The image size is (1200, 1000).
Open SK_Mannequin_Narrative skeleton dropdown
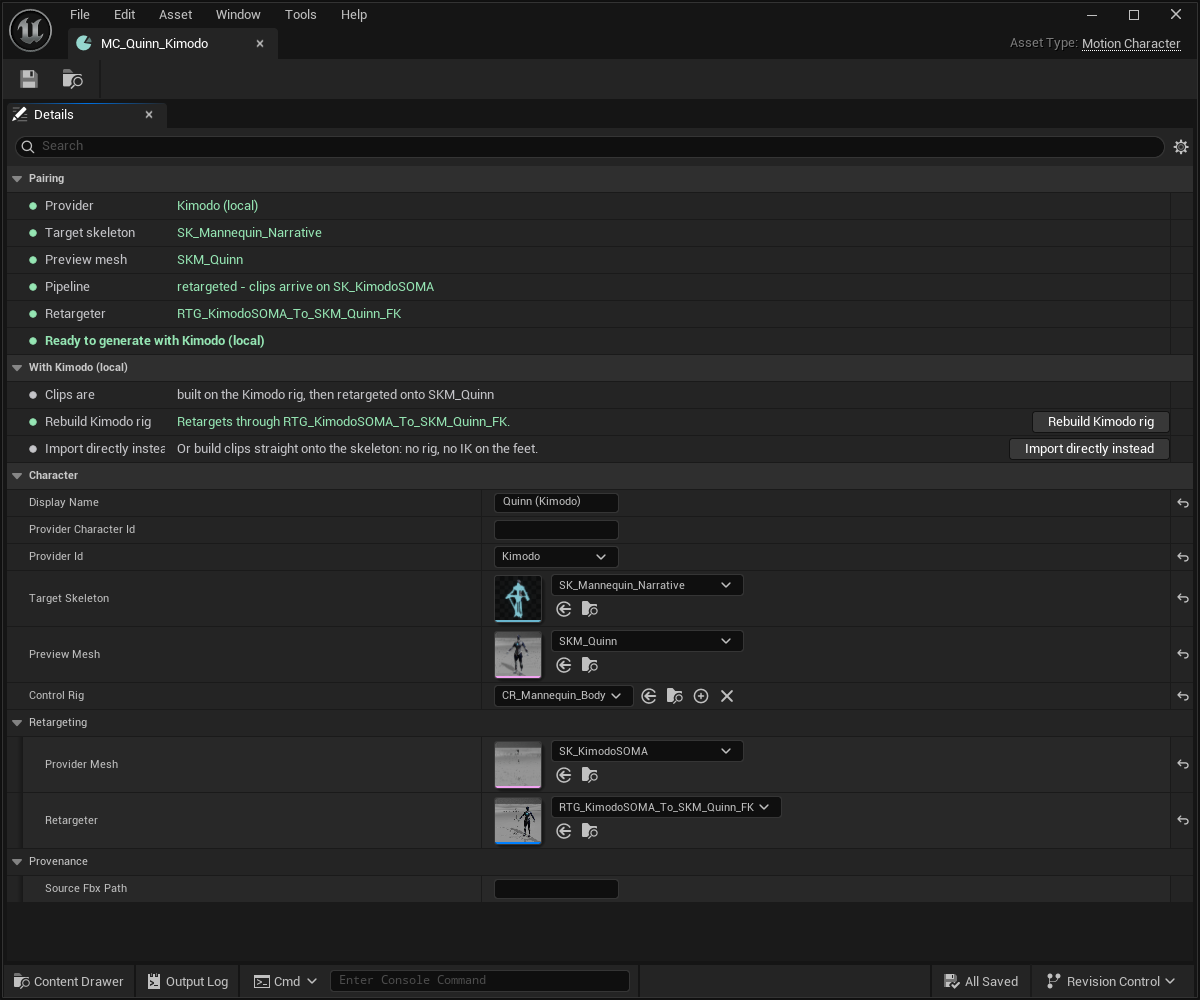pos(647,585)
